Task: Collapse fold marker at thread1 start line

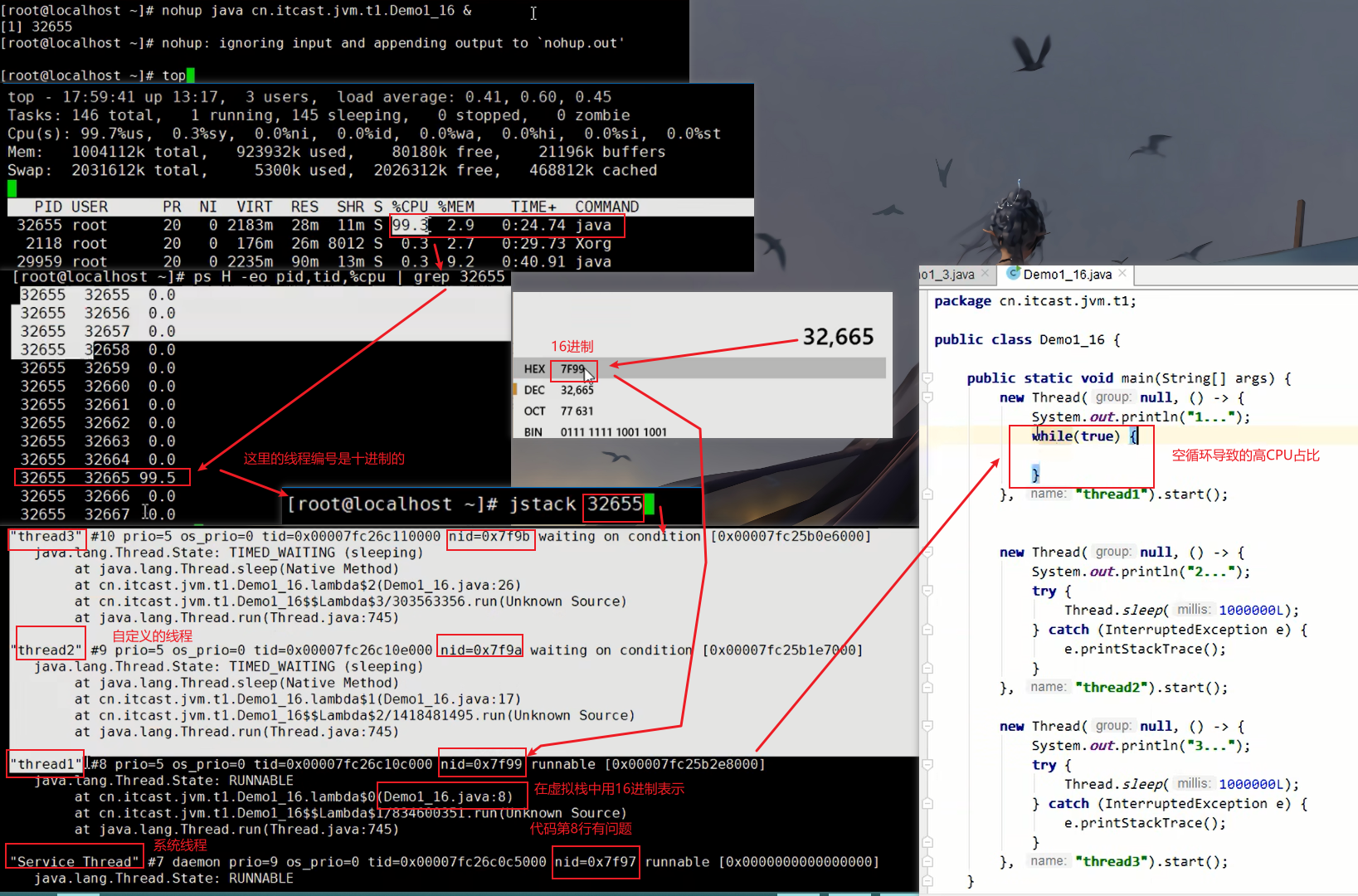Action: [x=927, y=494]
